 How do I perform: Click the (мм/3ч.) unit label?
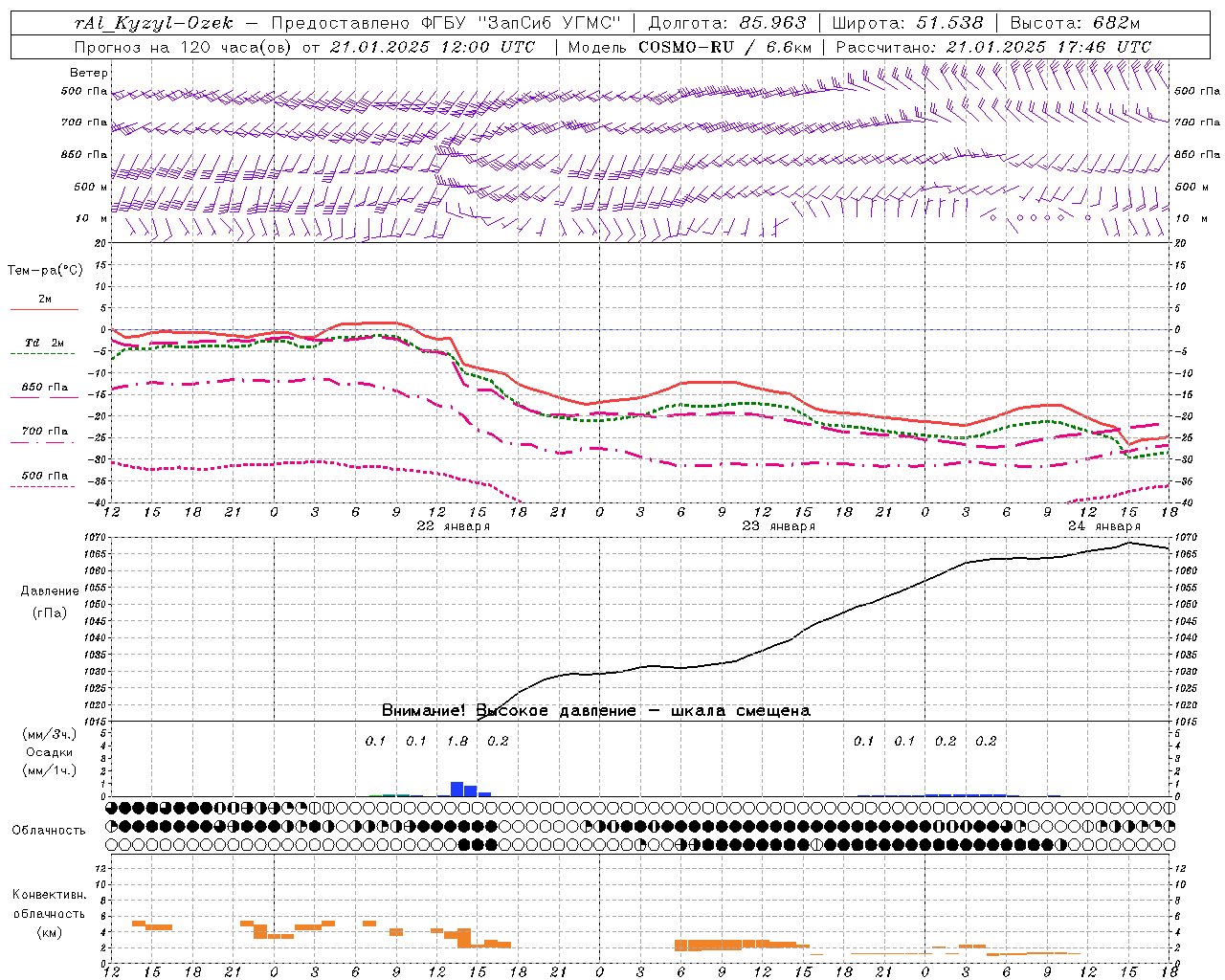50,734
